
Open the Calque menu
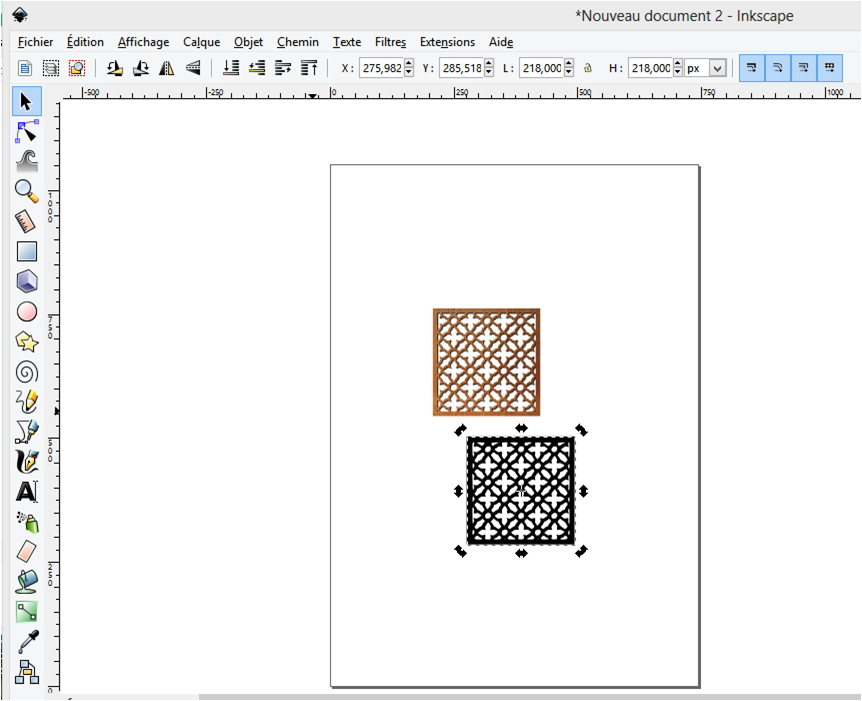pos(201,42)
